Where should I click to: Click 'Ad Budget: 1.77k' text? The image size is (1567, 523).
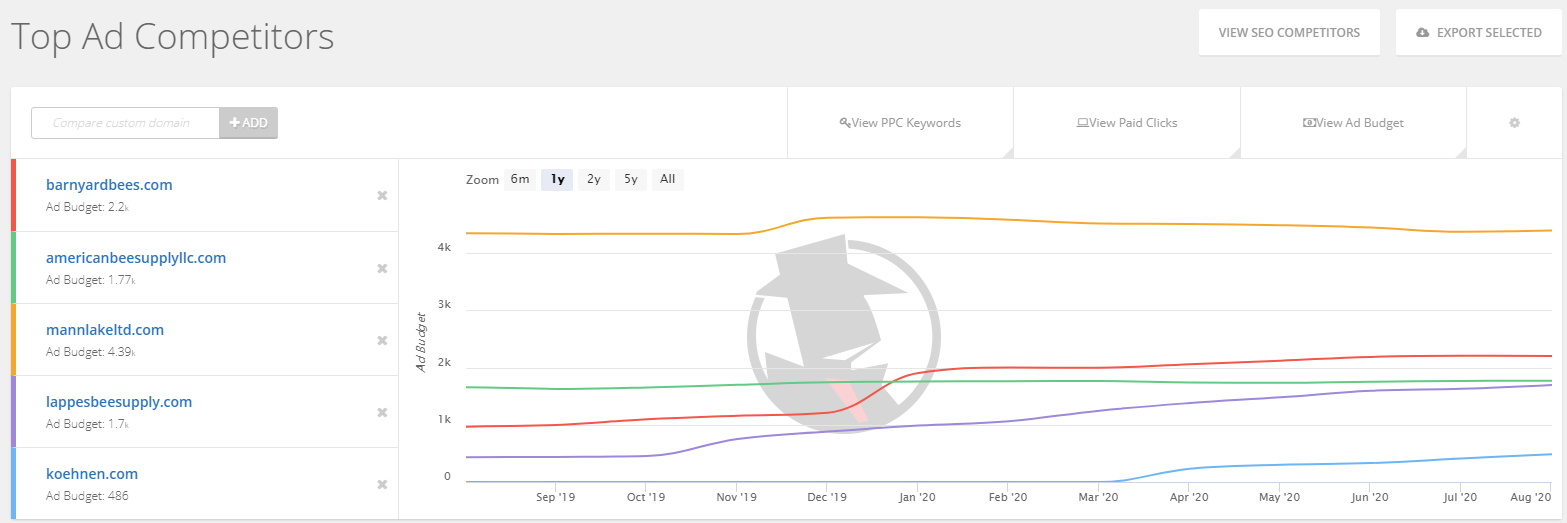(x=91, y=280)
